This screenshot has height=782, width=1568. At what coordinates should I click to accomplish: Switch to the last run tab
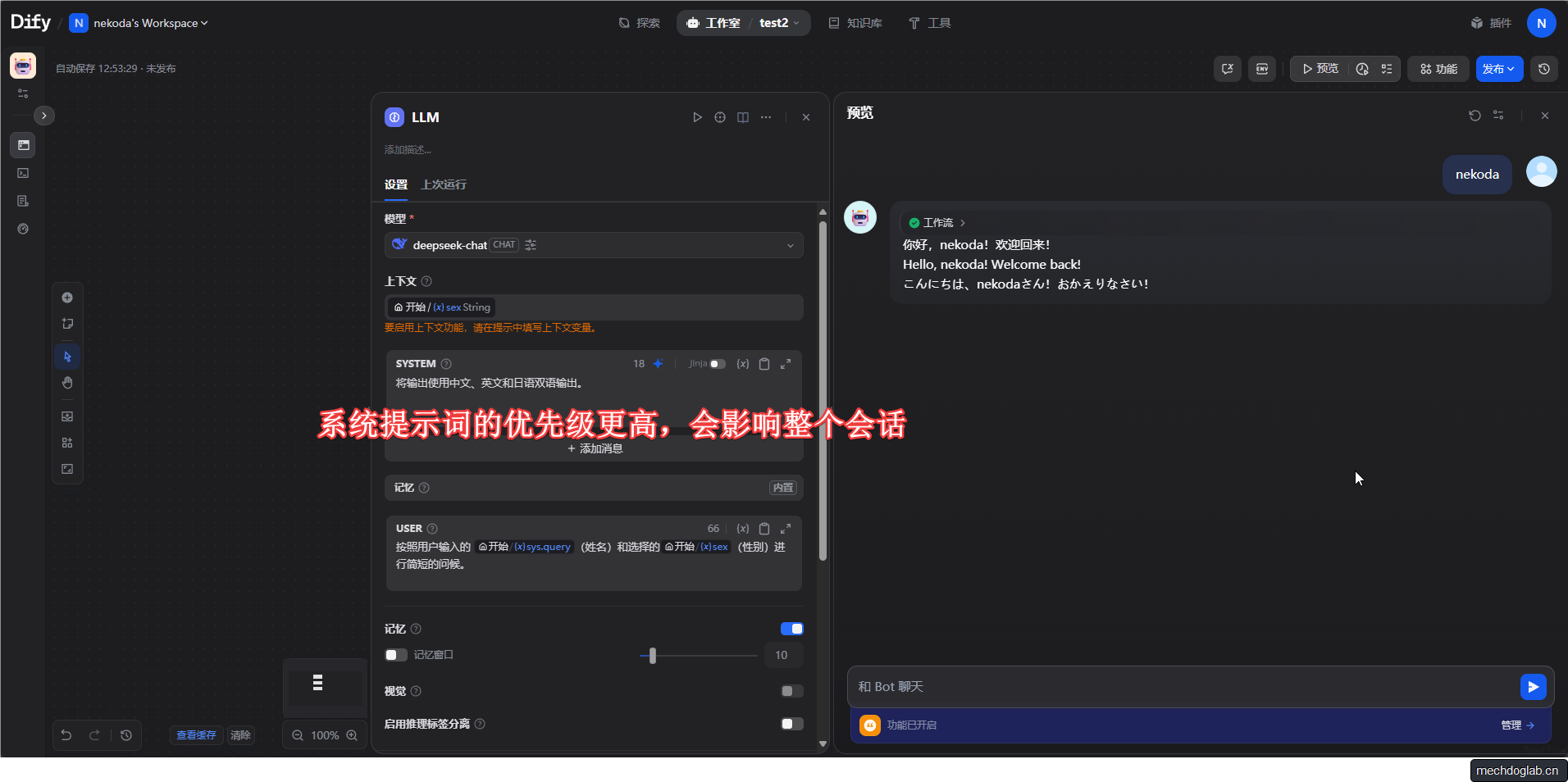(444, 184)
